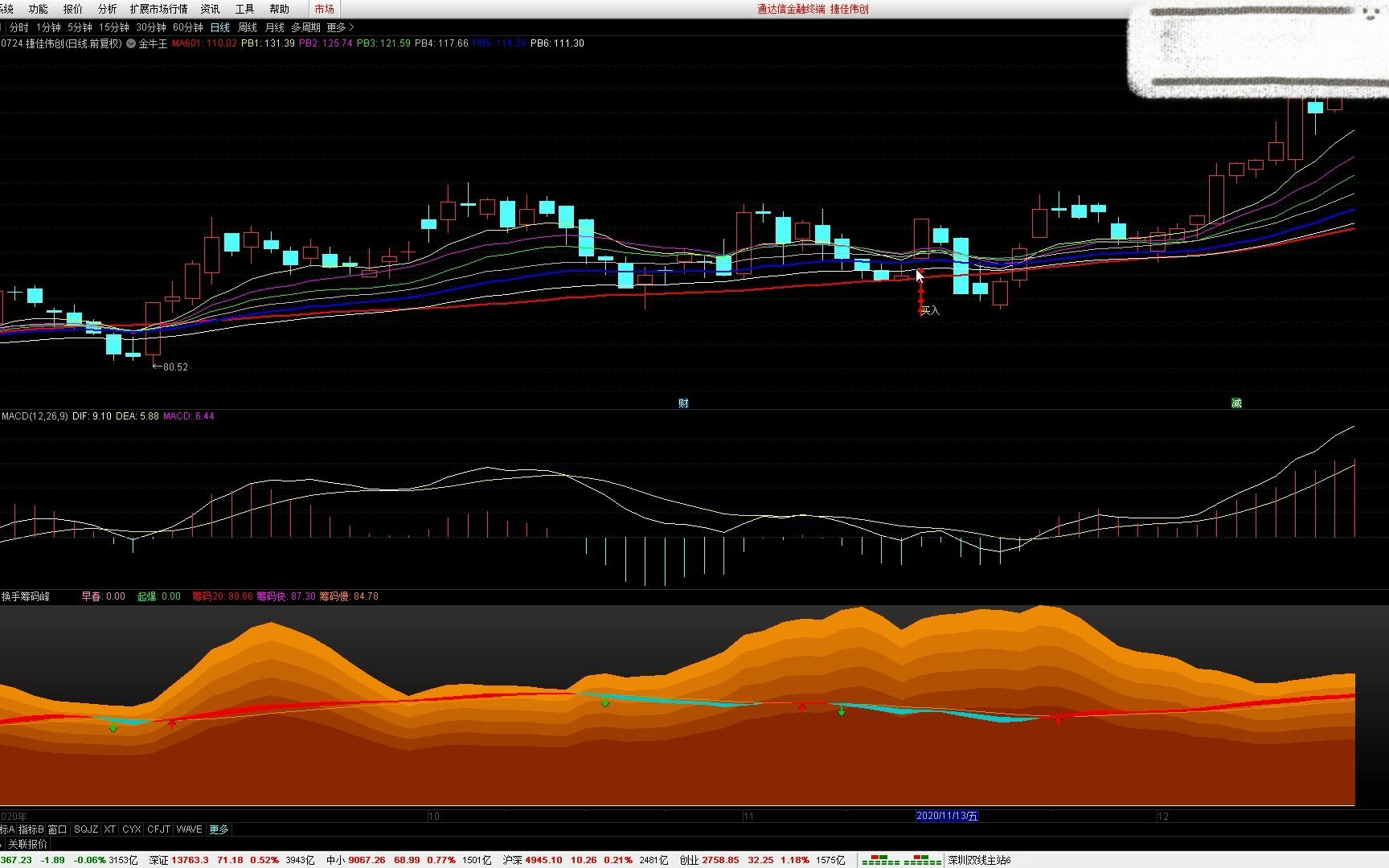
Task: Click the 筹码快: 87.30 value
Action: point(286,596)
